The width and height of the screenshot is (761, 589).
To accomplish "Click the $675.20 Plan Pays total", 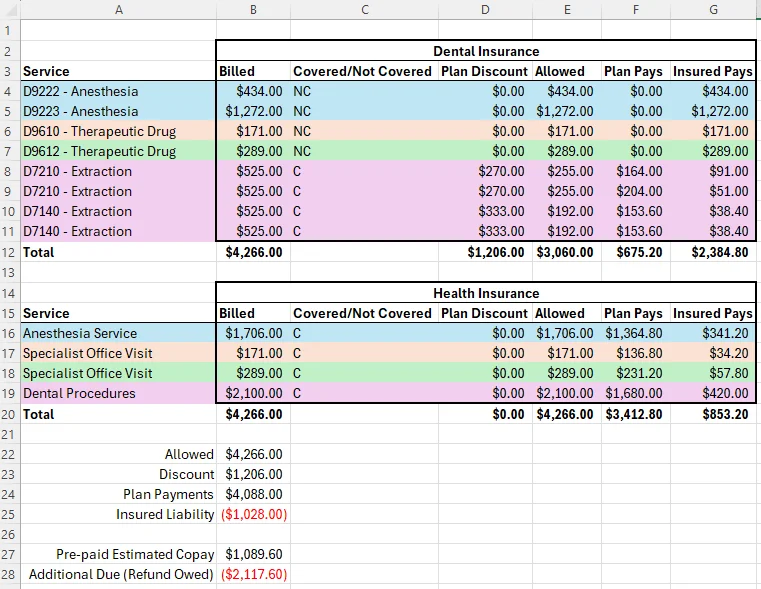I will coord(636,252).
